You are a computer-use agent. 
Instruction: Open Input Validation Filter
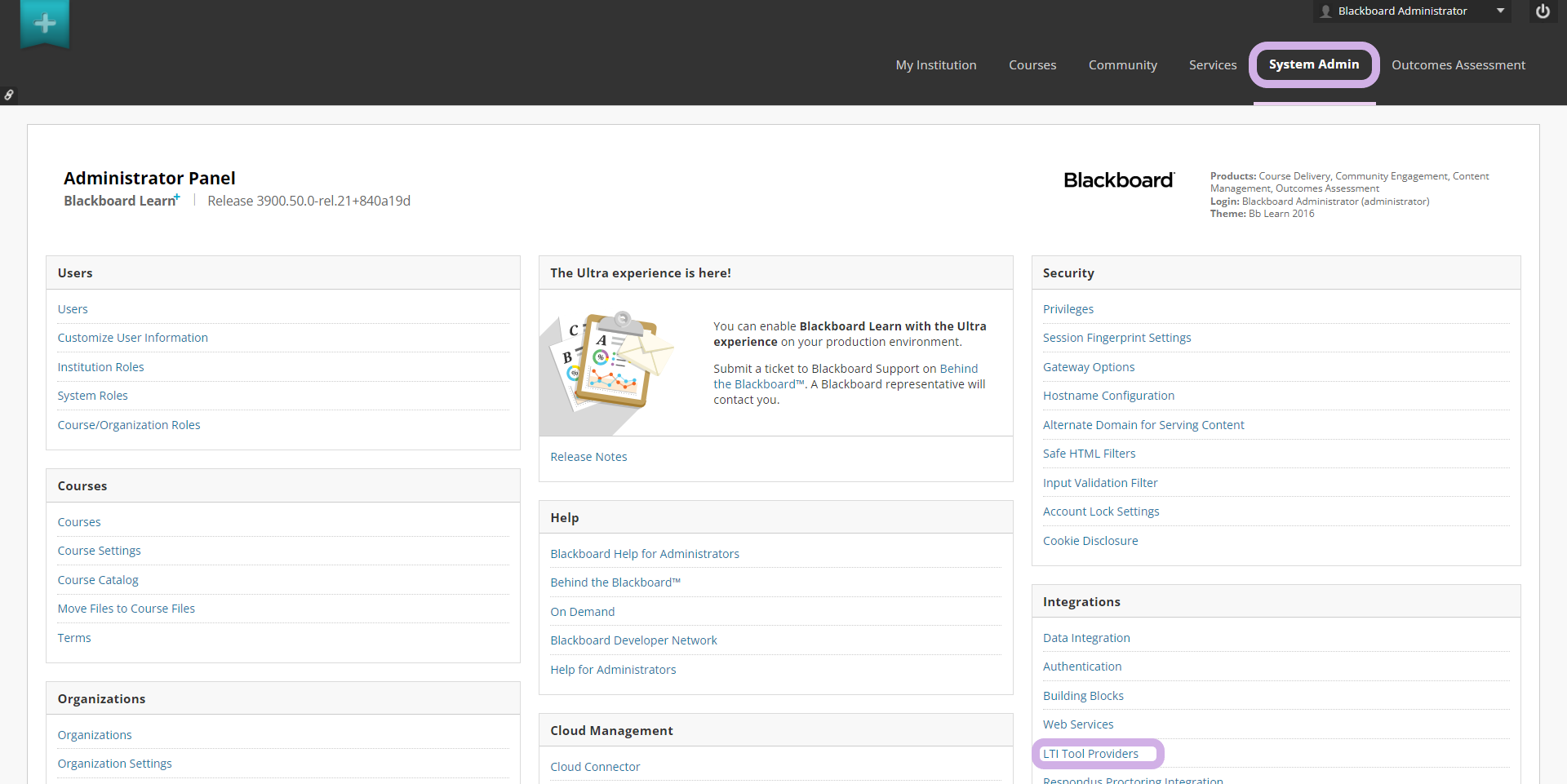coord(1101,483)
